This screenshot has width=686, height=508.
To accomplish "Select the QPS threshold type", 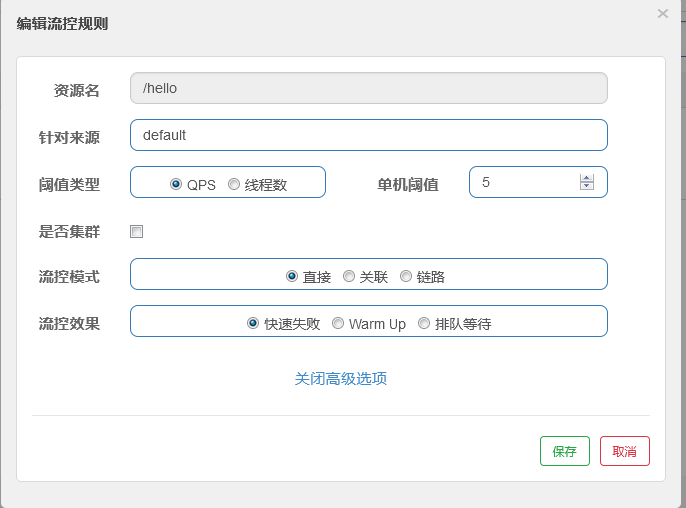I will (176, 184).
